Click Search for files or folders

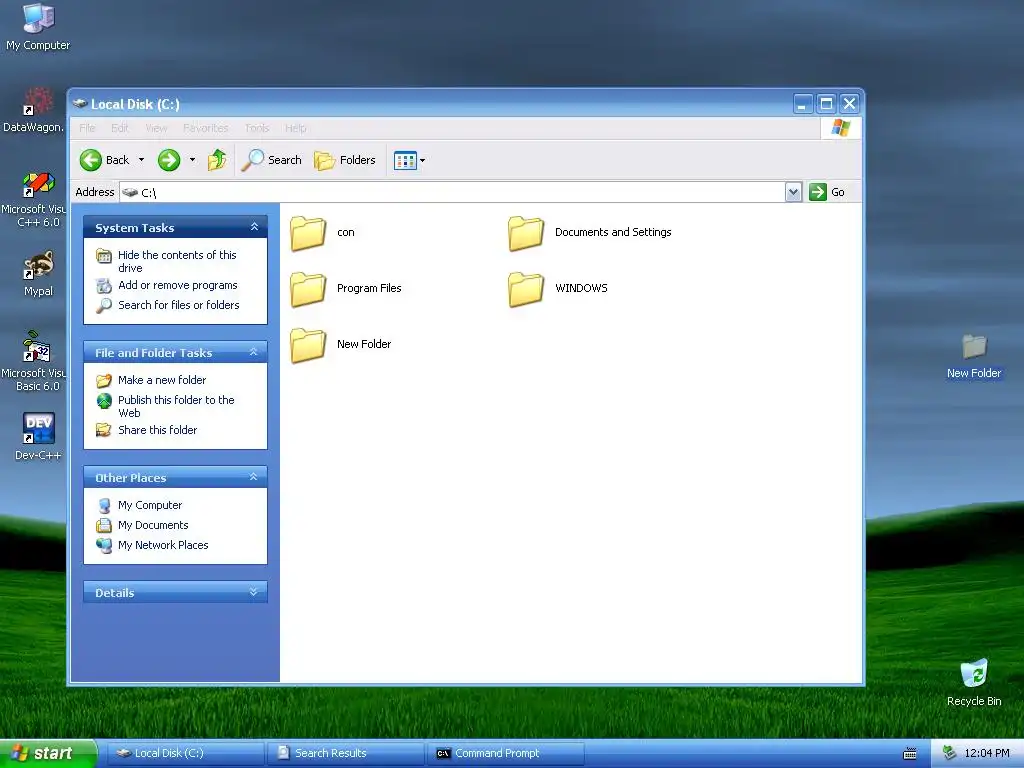(178, 305)
